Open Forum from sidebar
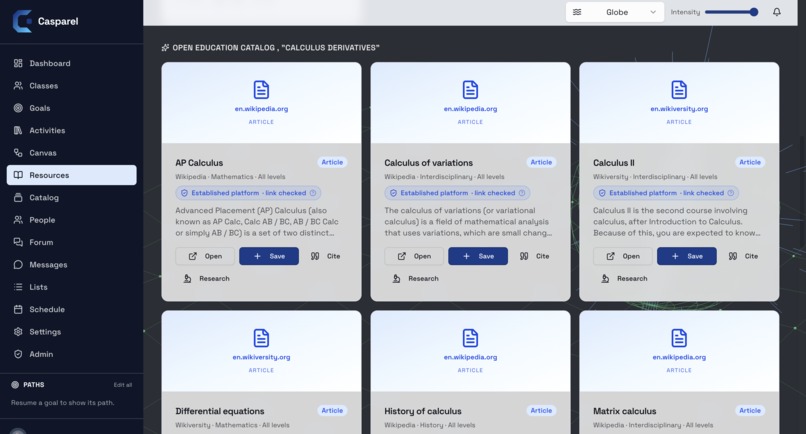 (x=71, y=242)
